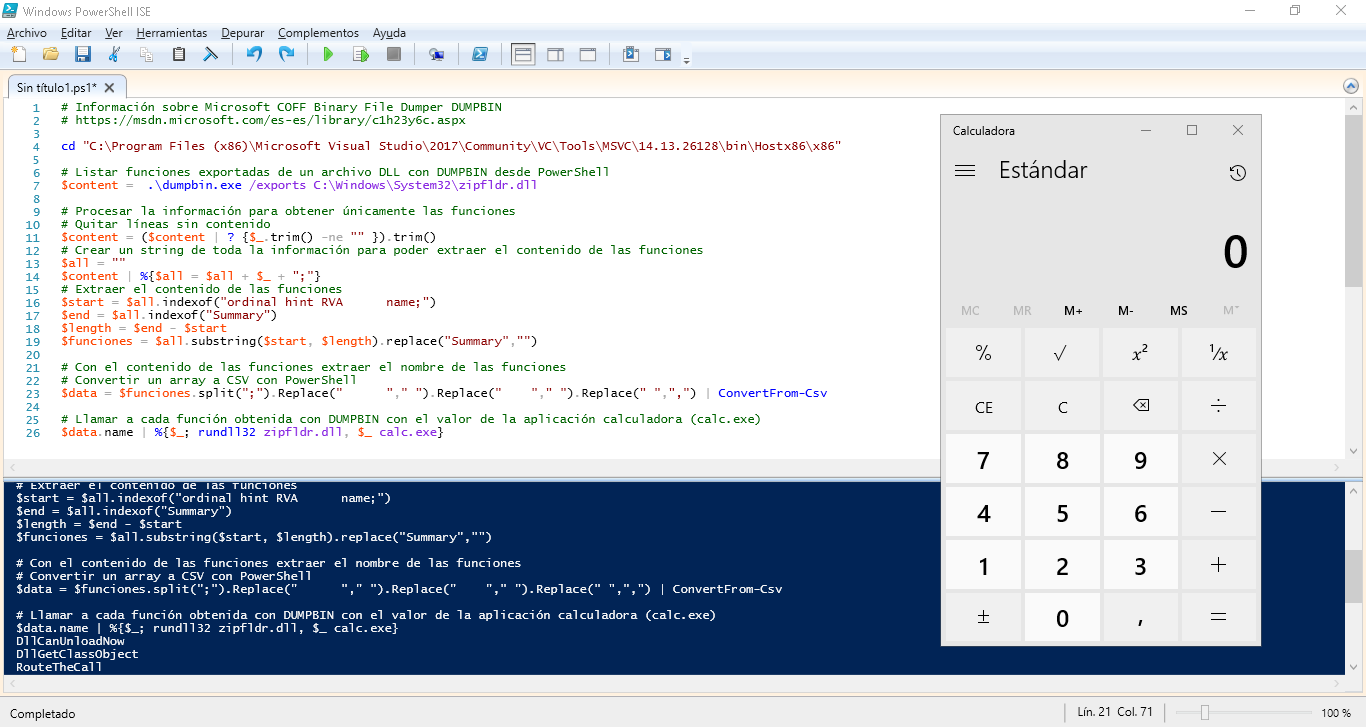Image resolution: width=1366 pixels, height=727 pixels.
Task: Click the Stop Operation toolbar icon
Action: 393,54
